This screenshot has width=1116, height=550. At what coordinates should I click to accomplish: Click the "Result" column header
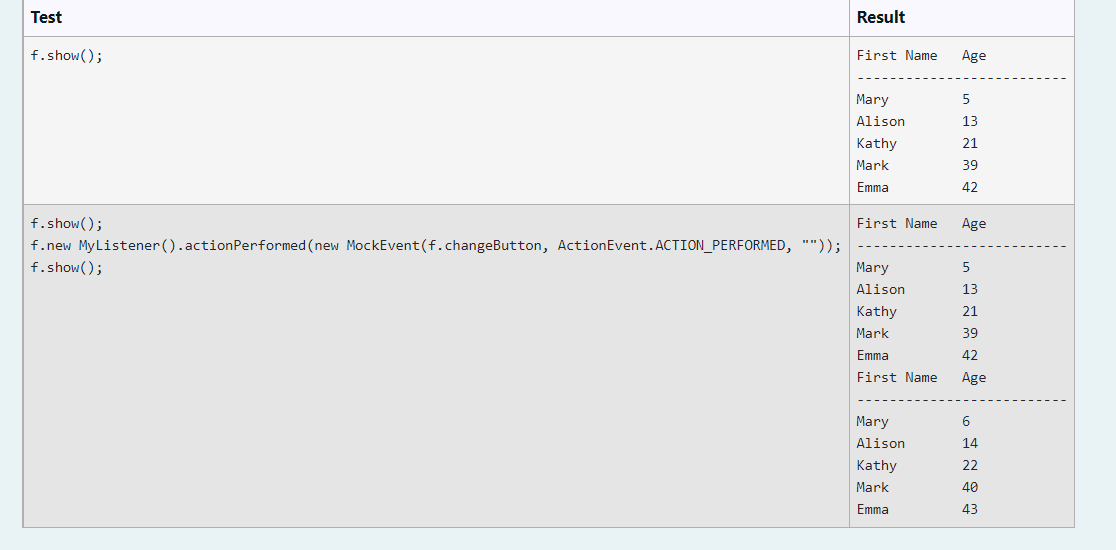pyautogui.click(x=962, y=17)
